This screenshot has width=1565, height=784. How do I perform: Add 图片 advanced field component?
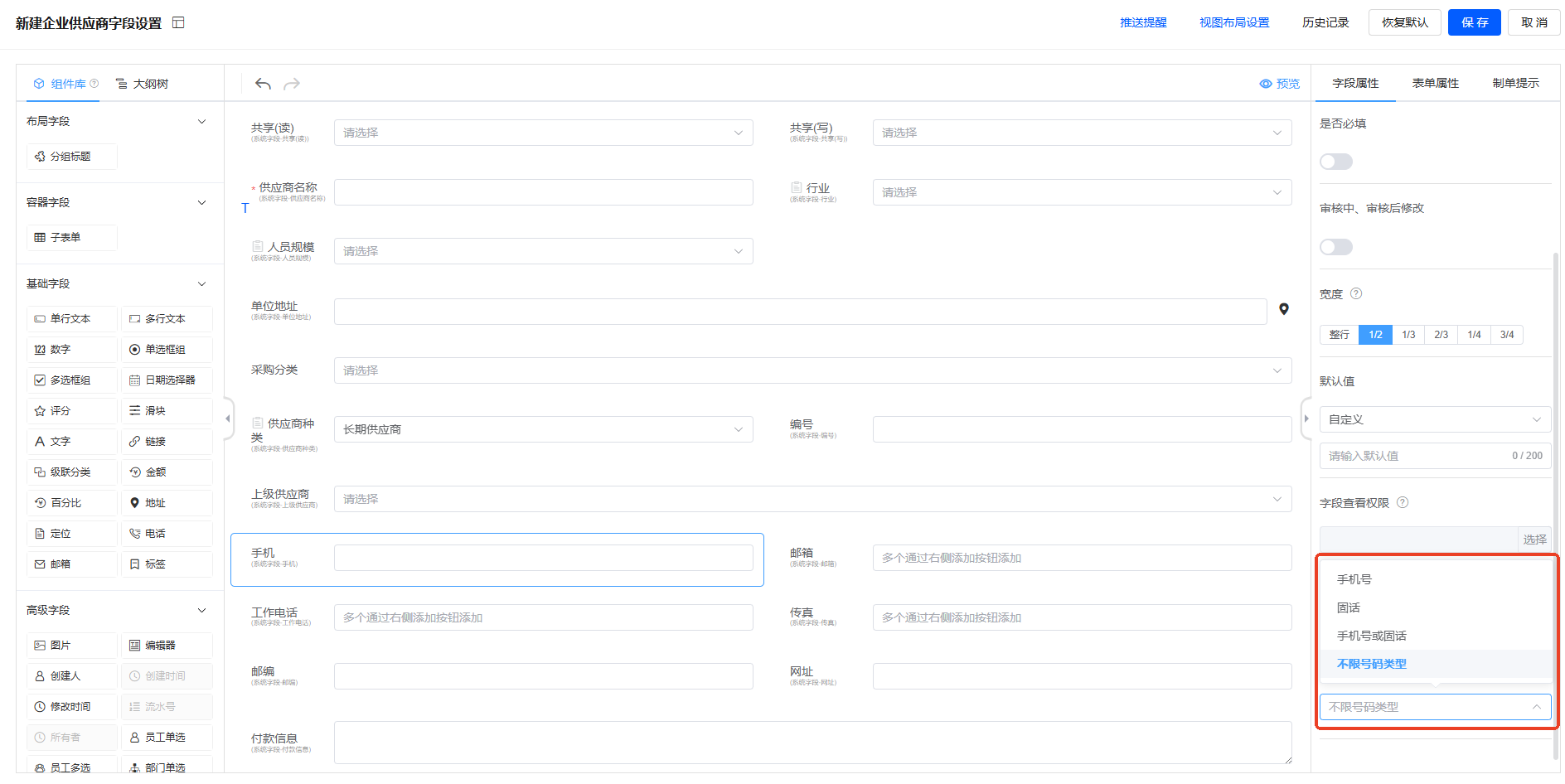[72, 646]
